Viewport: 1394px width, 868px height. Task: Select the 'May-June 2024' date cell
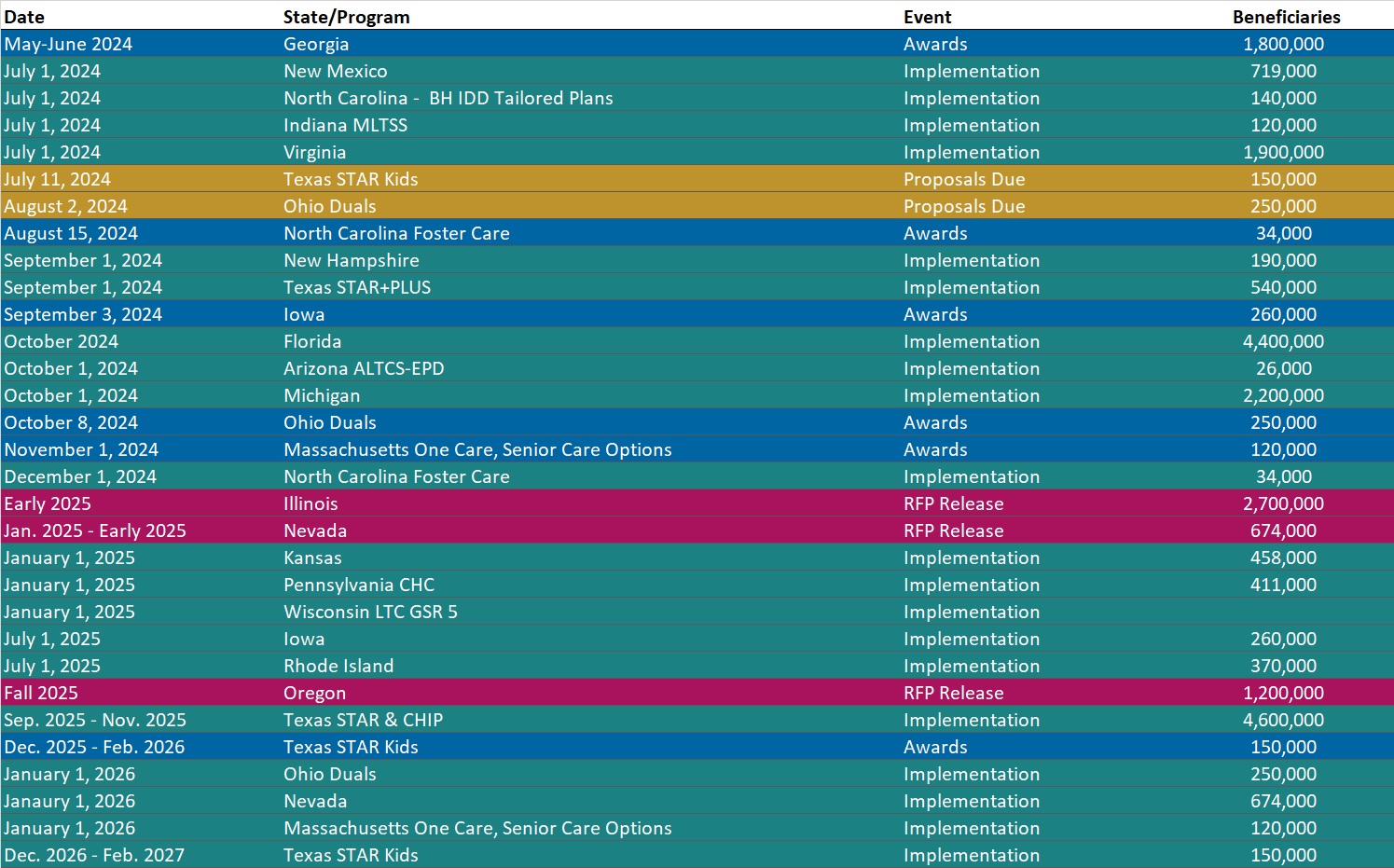(68, 44)
